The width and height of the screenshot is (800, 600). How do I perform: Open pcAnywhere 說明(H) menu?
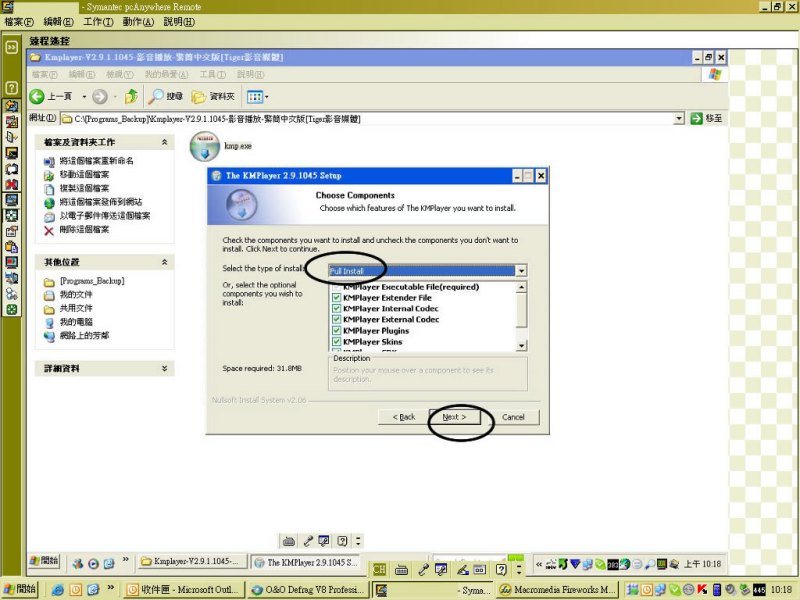click(179, 22)
